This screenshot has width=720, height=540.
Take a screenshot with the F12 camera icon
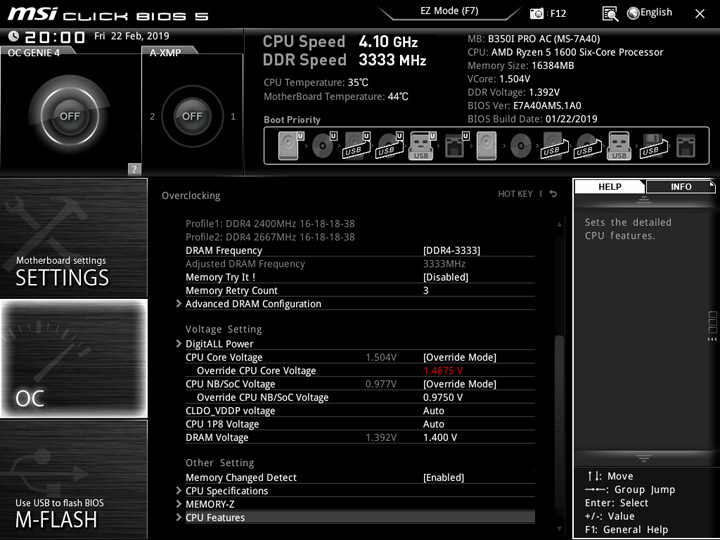click(x=536, y=13)
